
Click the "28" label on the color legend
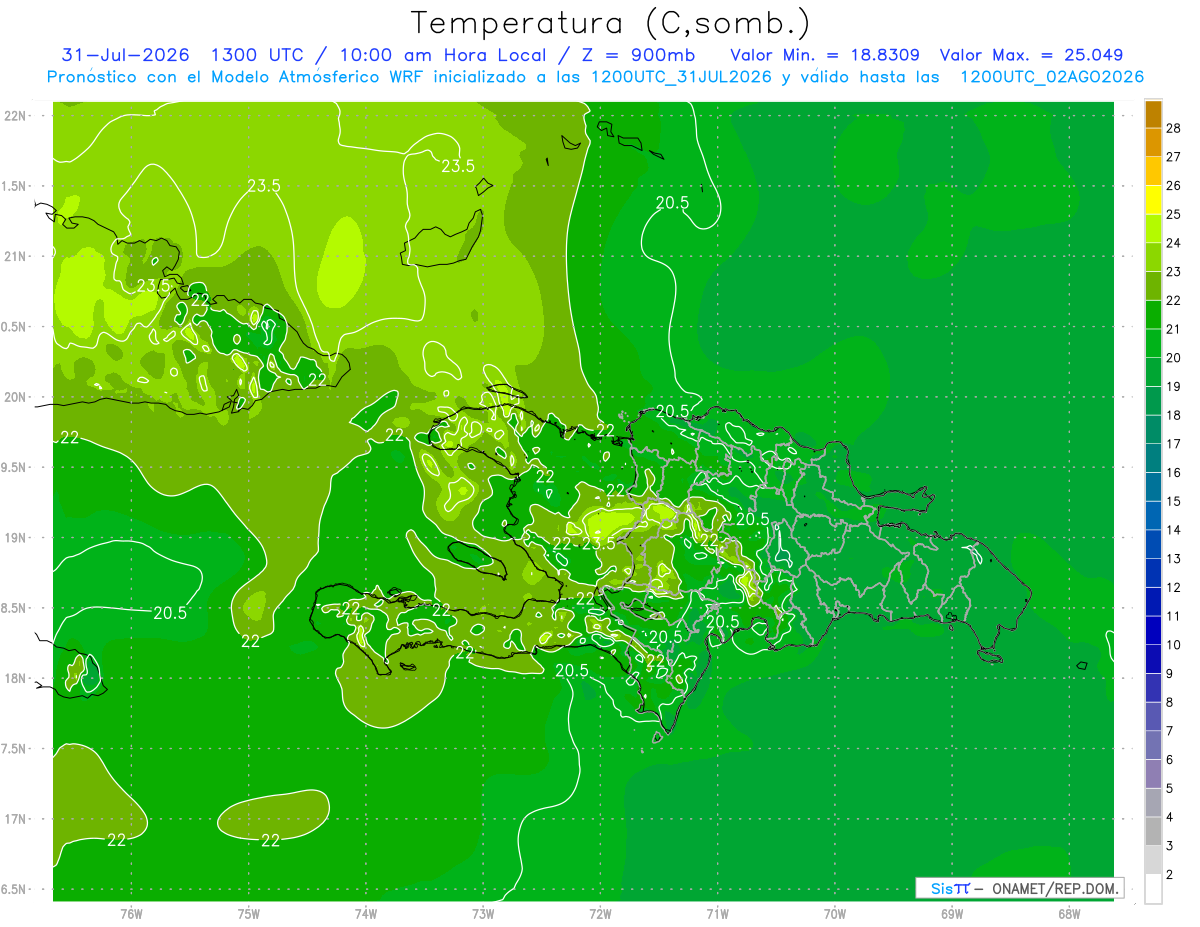(x=1174, y=127)
